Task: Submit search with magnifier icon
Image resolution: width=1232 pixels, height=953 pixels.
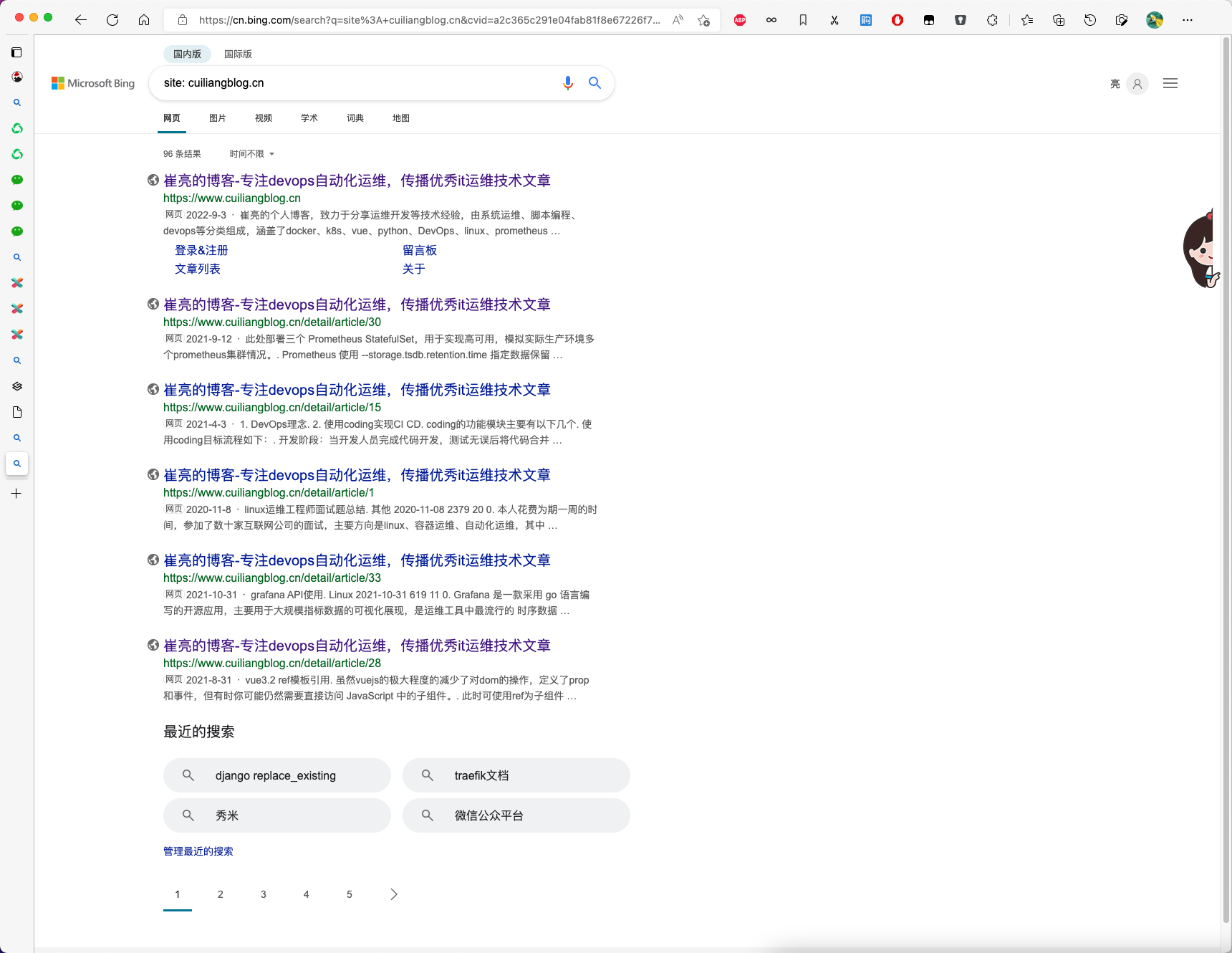Action: [595, 83]
